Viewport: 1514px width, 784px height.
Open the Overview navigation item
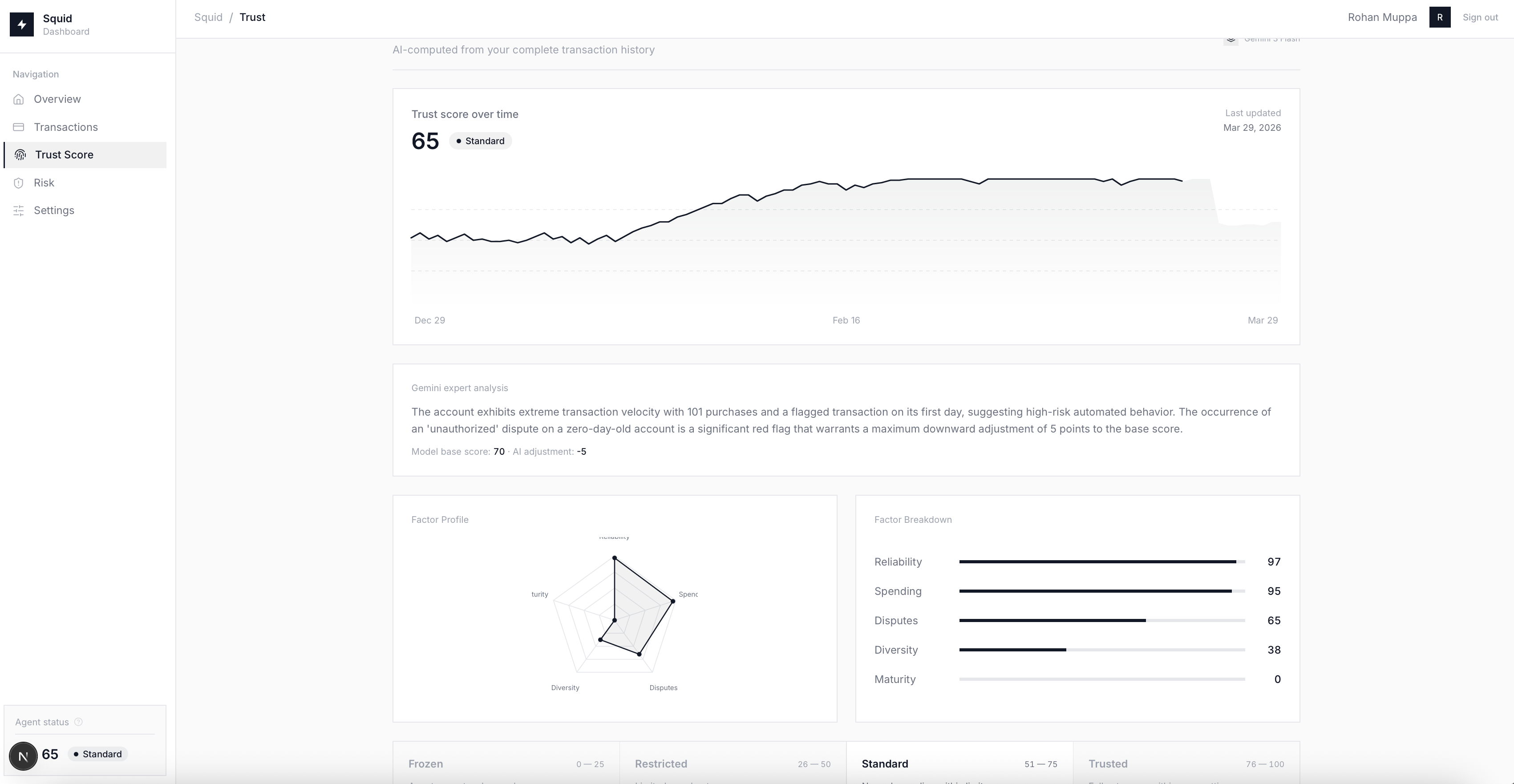pyautogui.click(x=57, y=99)
